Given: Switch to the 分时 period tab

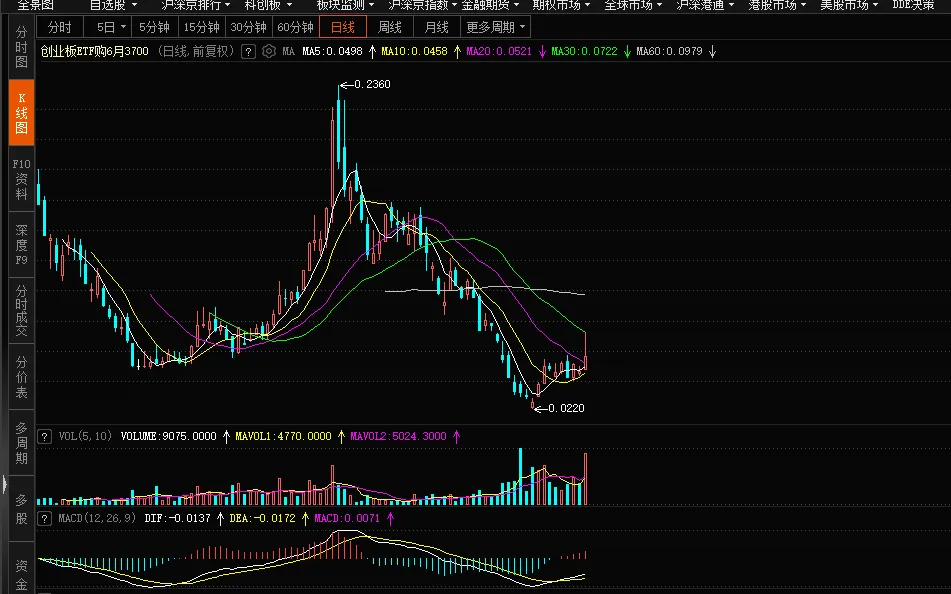Looking at the screenshot, I should (x=59, y=27).
